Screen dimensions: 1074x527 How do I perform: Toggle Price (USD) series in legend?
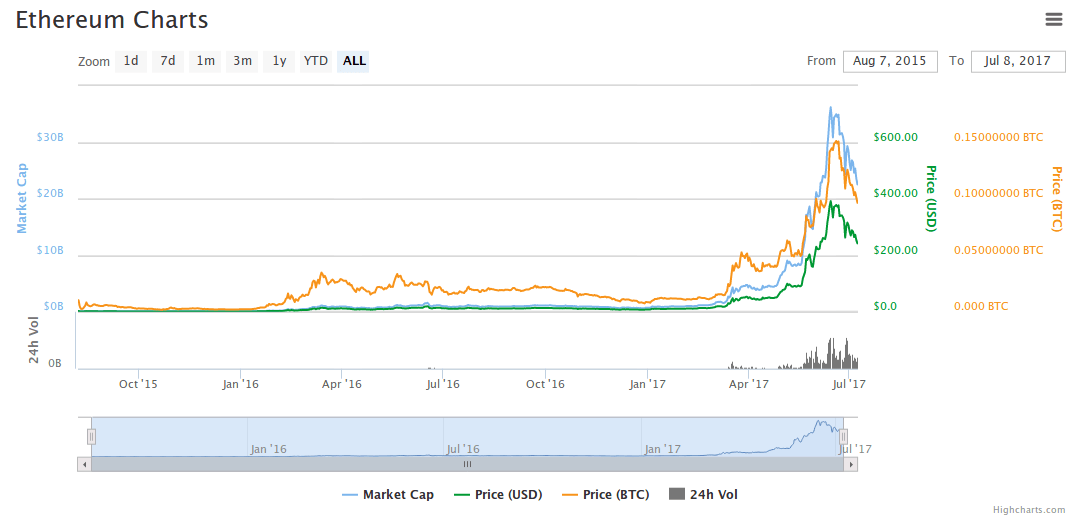pyautogui.click(x=499, y=494)
